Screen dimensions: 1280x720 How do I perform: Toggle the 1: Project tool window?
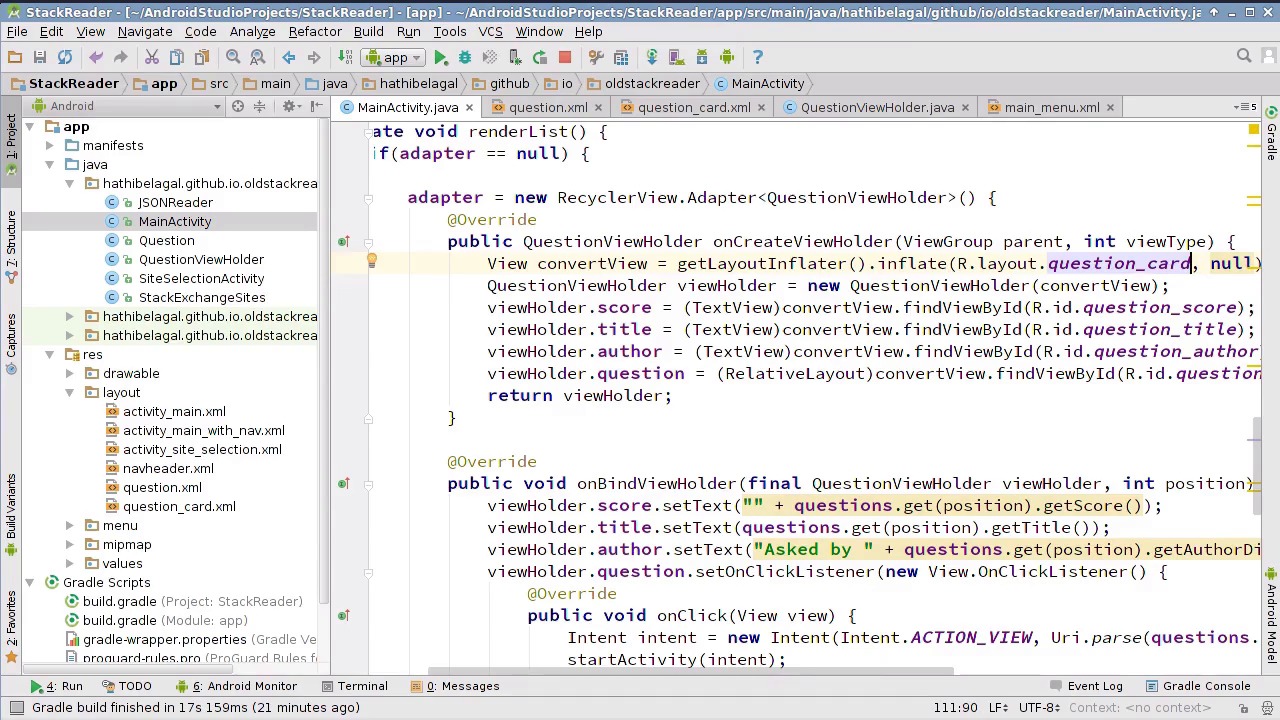click(11, 137)
